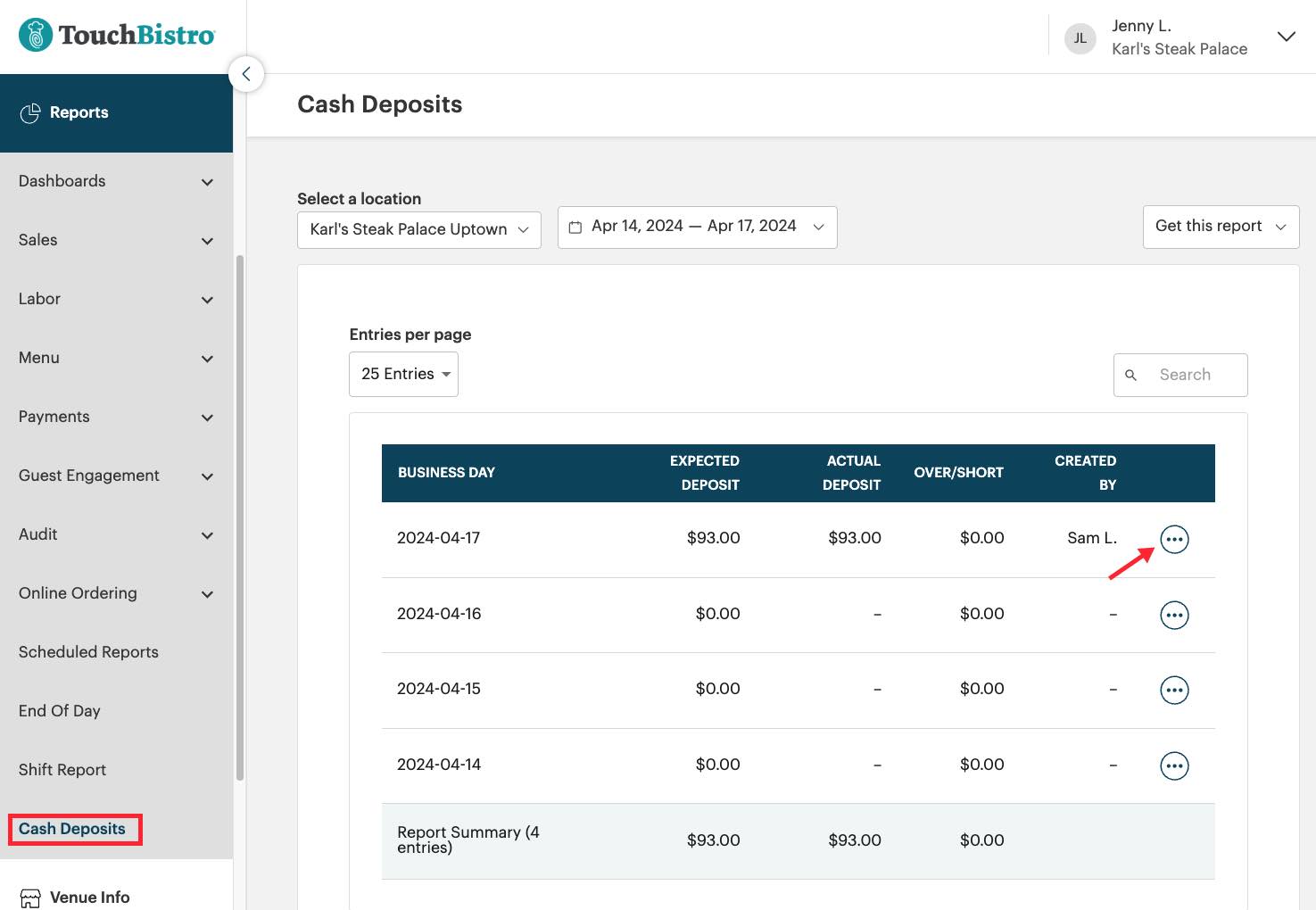Change Entries per page from 25 Entries
Image resolution: width=1316 pixels, height=910 pixels.
point(403,374)
